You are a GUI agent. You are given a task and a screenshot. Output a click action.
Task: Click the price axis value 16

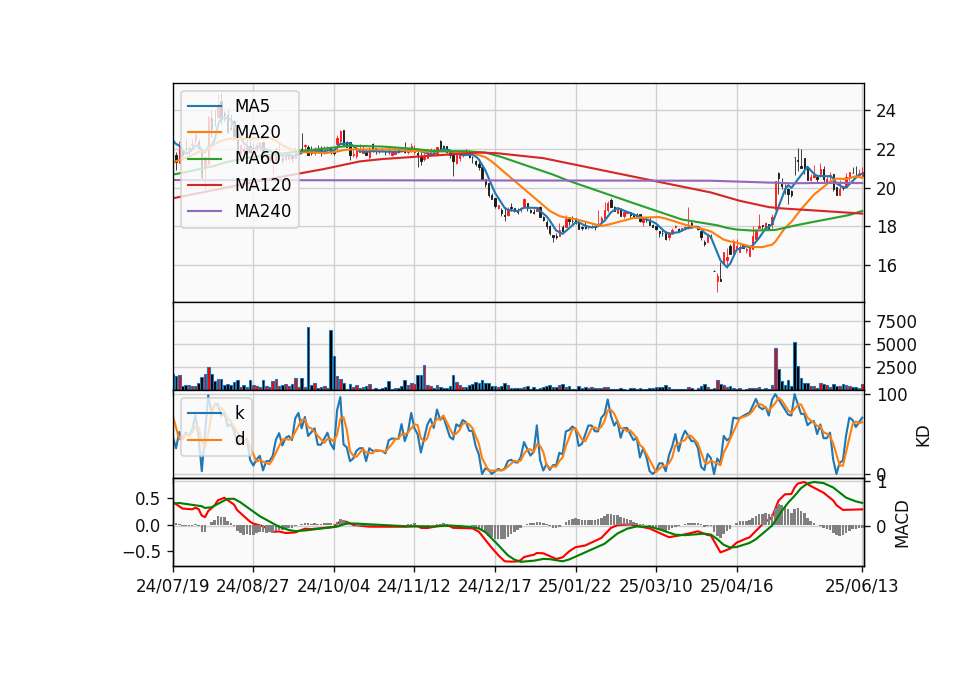click(886, 266)
